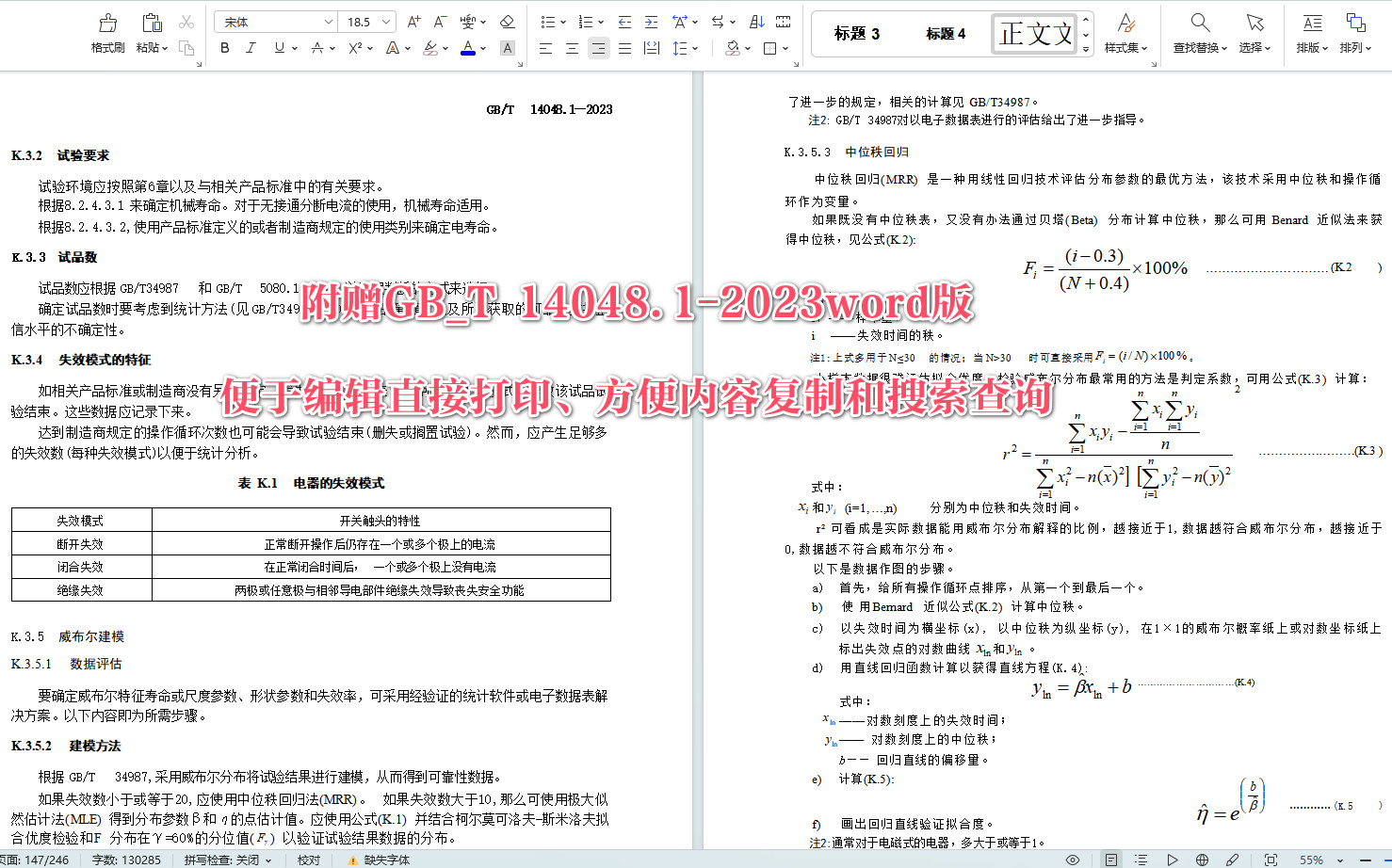Select the Format Painter (格式刷) tool
Screen dimensions: 1392x868
pyautogui.click(x=106, y=35)
